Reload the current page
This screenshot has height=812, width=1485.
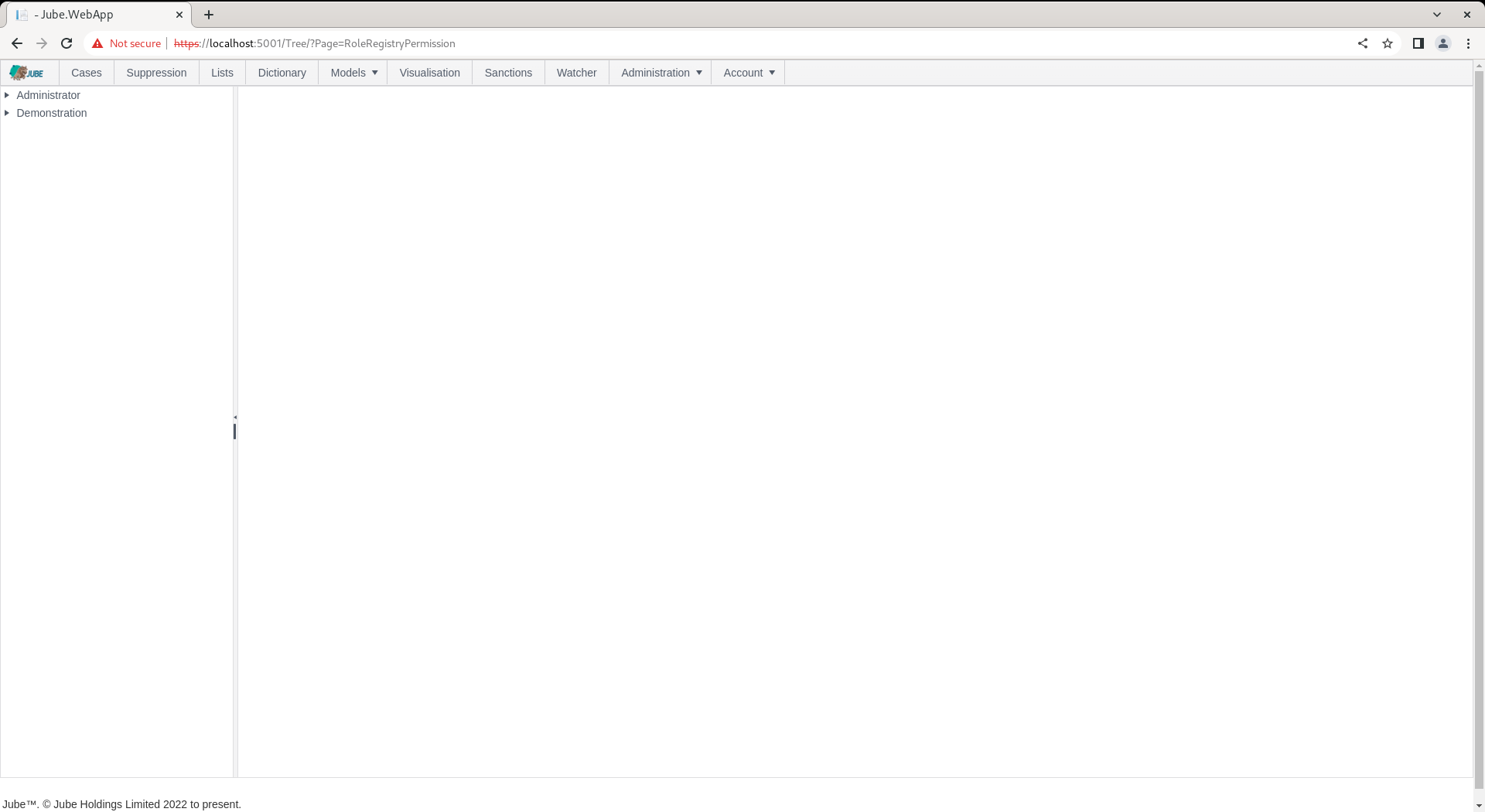point(67,43)
